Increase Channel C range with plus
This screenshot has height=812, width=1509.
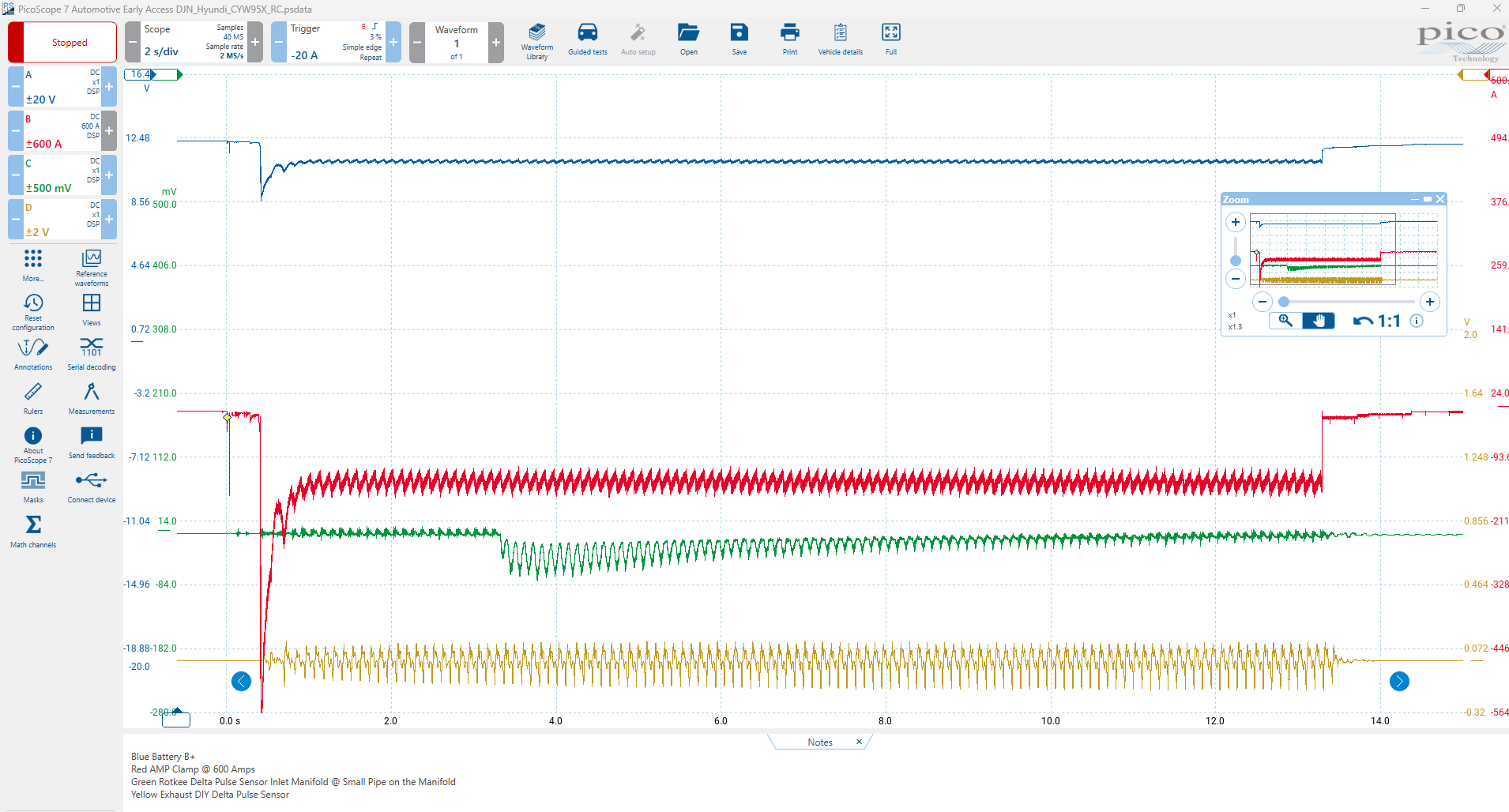(109, 175)
